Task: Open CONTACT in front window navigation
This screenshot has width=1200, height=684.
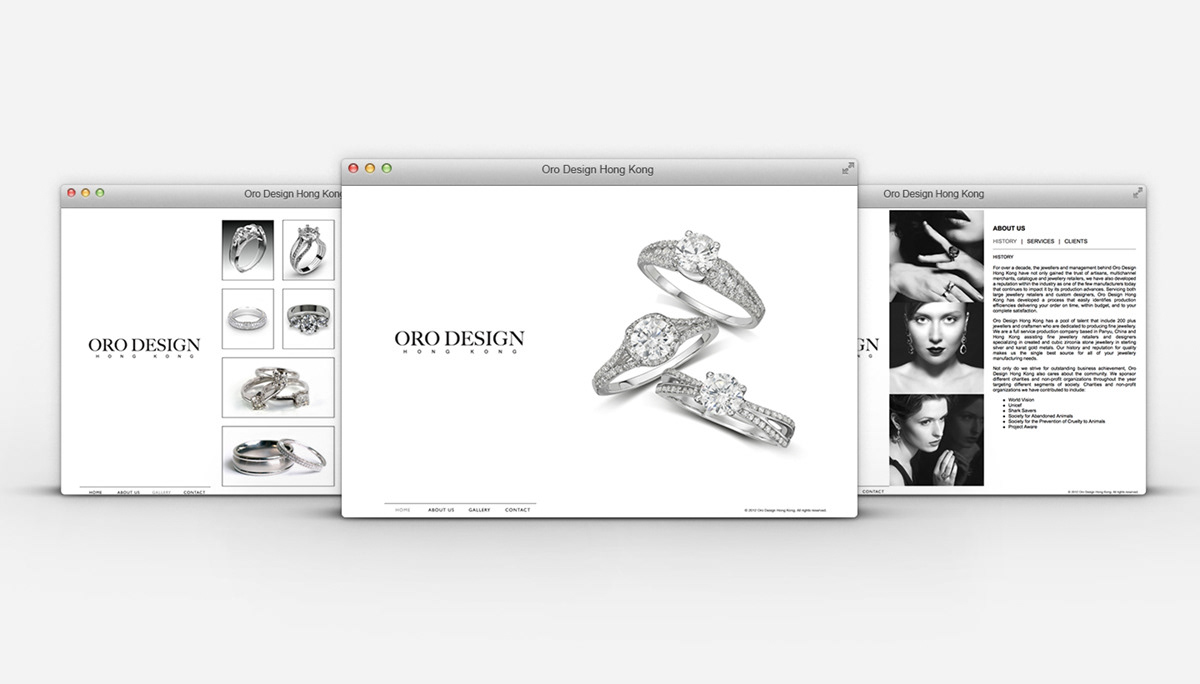Action: click(518, 510)
